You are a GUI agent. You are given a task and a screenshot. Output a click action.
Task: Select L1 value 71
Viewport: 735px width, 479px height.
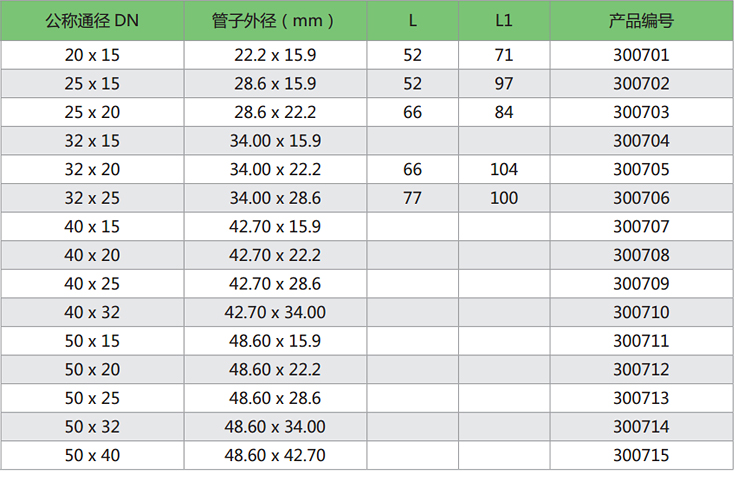(504, 55)
